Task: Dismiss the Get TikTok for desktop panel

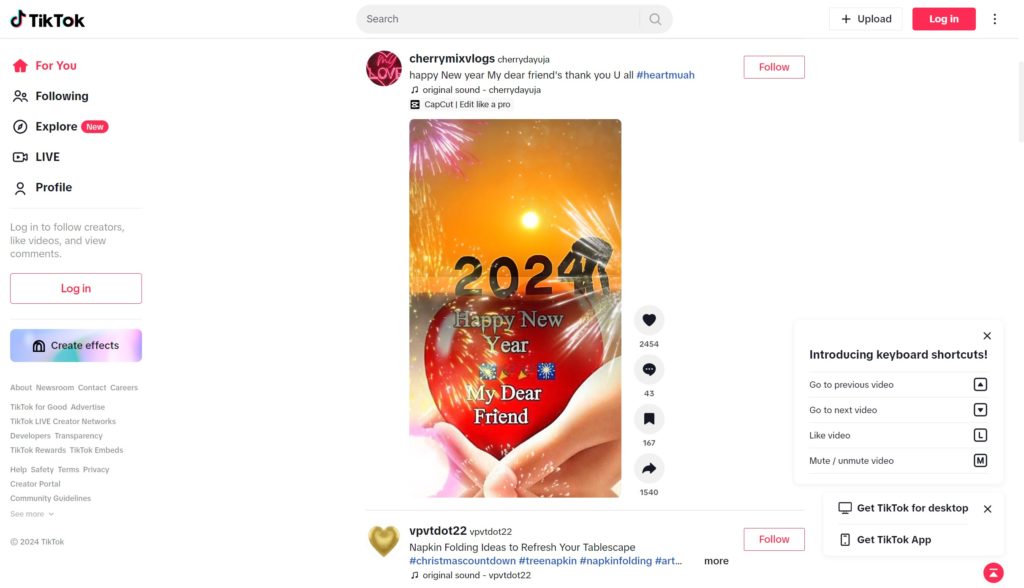Action: point(987,509)
